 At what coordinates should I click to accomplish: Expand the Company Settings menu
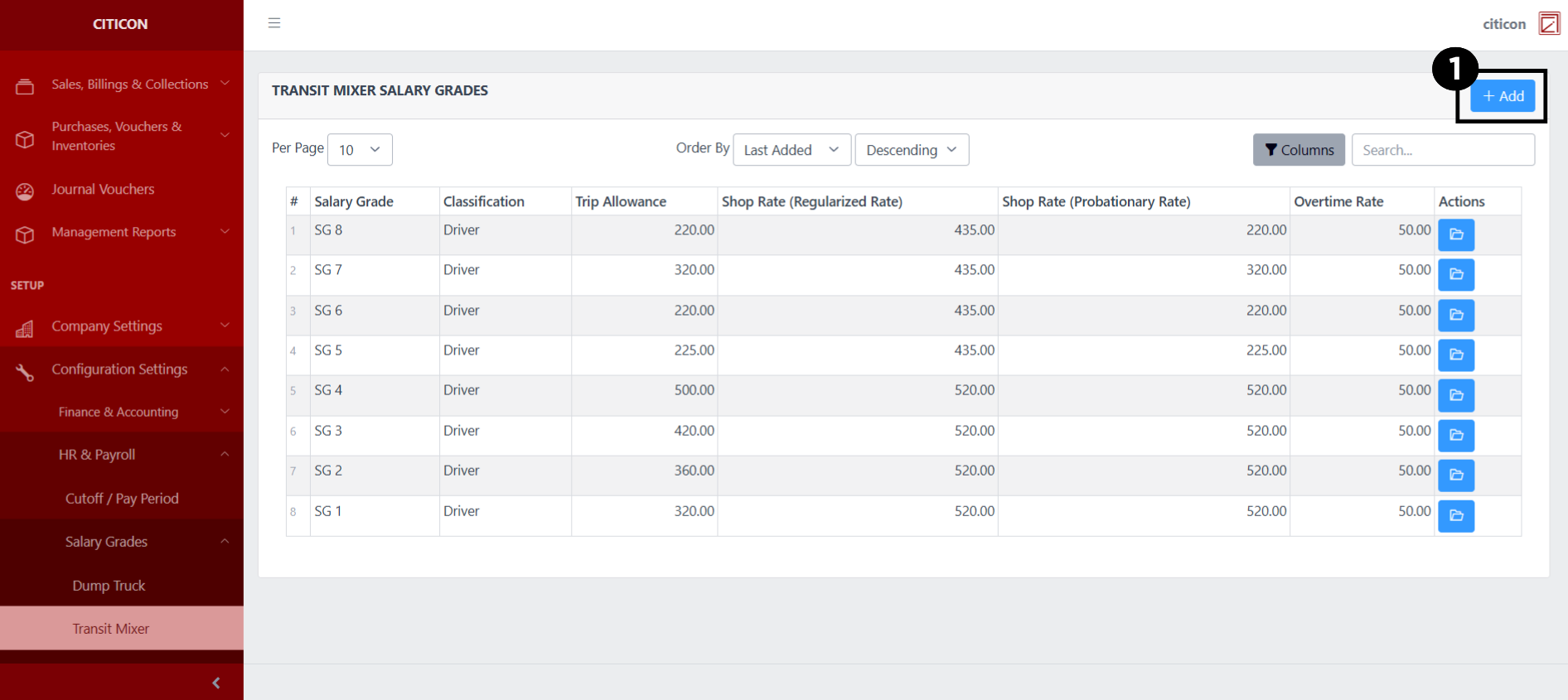[225, 326]
